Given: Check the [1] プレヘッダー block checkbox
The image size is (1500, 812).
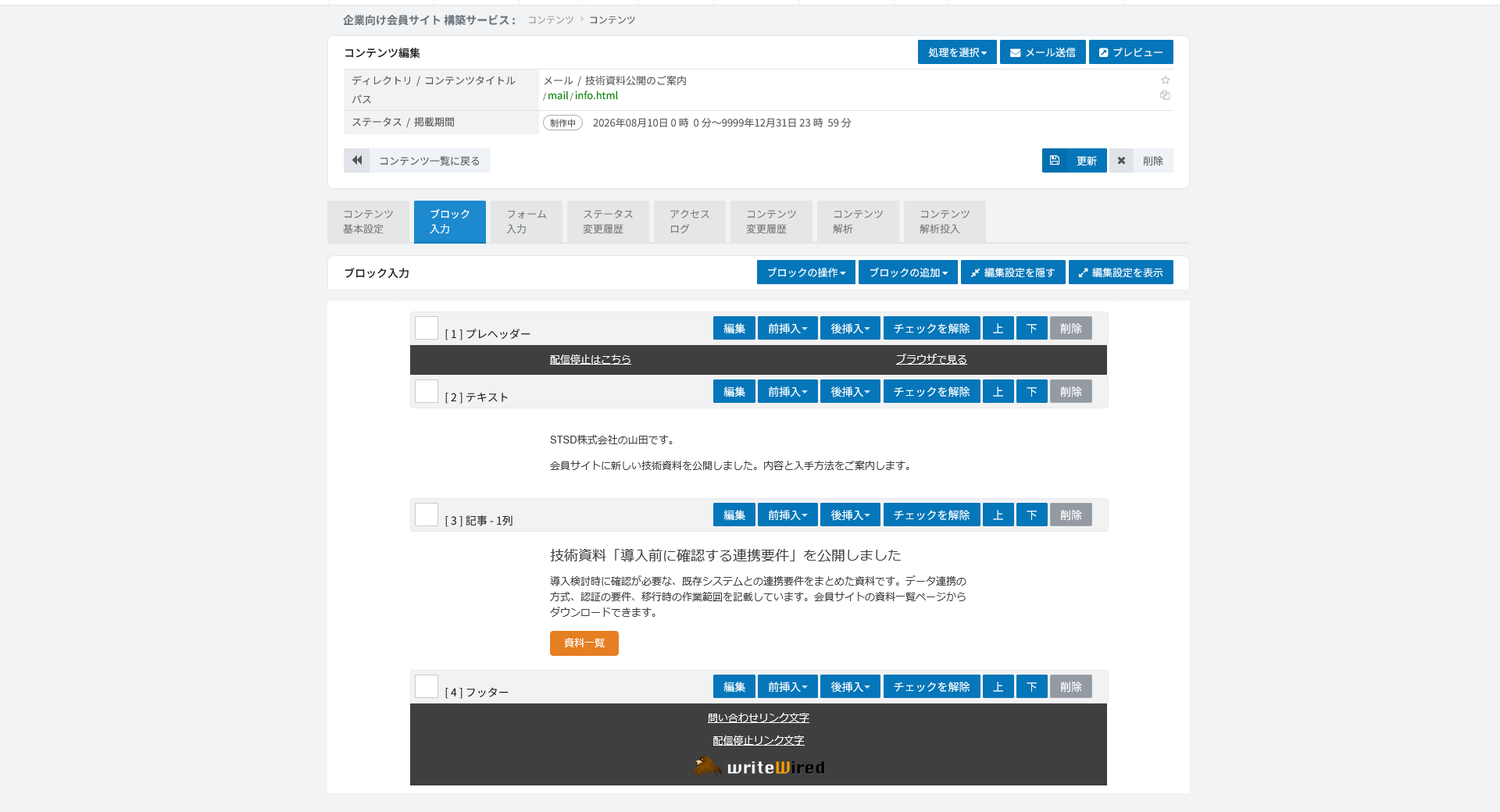Looking at the screenshot, I should 427,328.
